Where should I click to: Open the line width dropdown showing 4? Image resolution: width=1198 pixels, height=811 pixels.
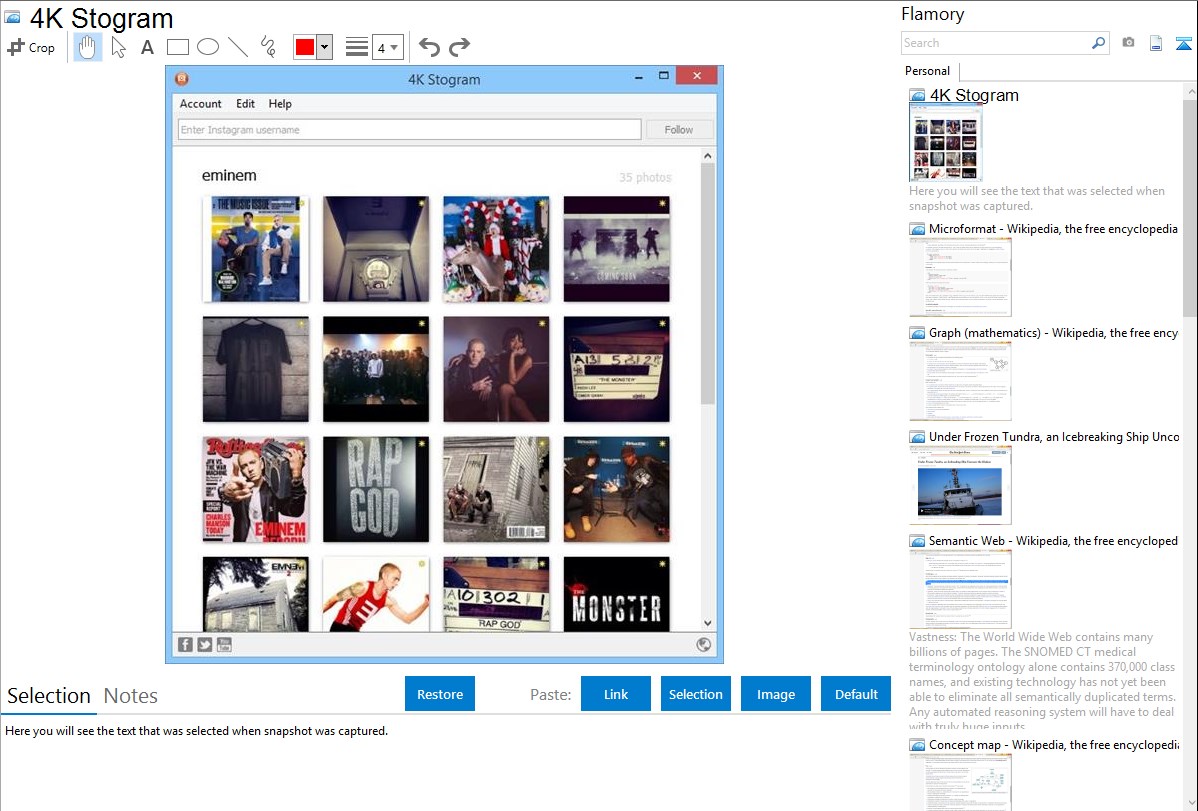pyautogui.click(x=387, y=47)
